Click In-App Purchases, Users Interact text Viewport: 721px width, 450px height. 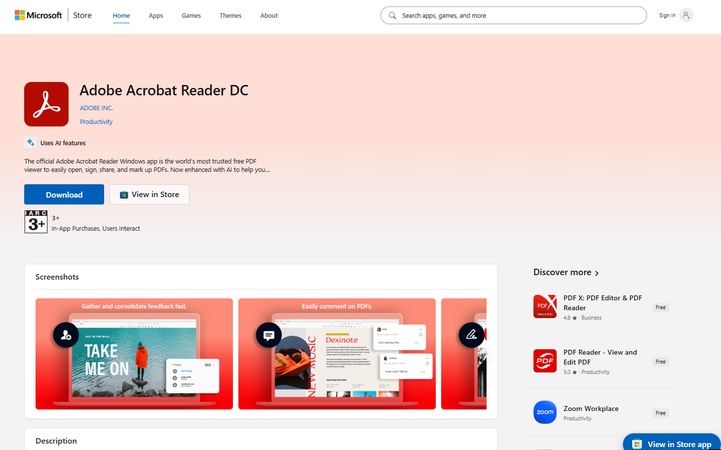point(96,228)
